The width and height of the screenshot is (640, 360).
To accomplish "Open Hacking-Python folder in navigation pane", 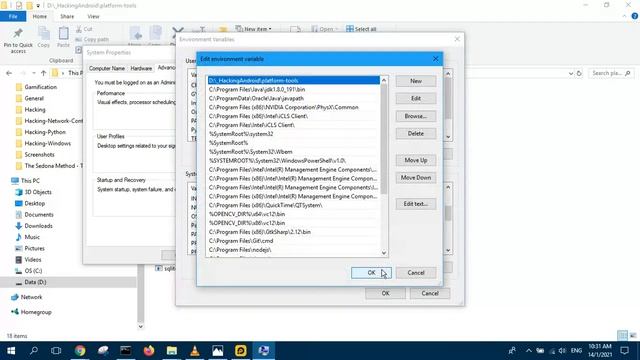I will pyautogui.click(x=45, y=132).
